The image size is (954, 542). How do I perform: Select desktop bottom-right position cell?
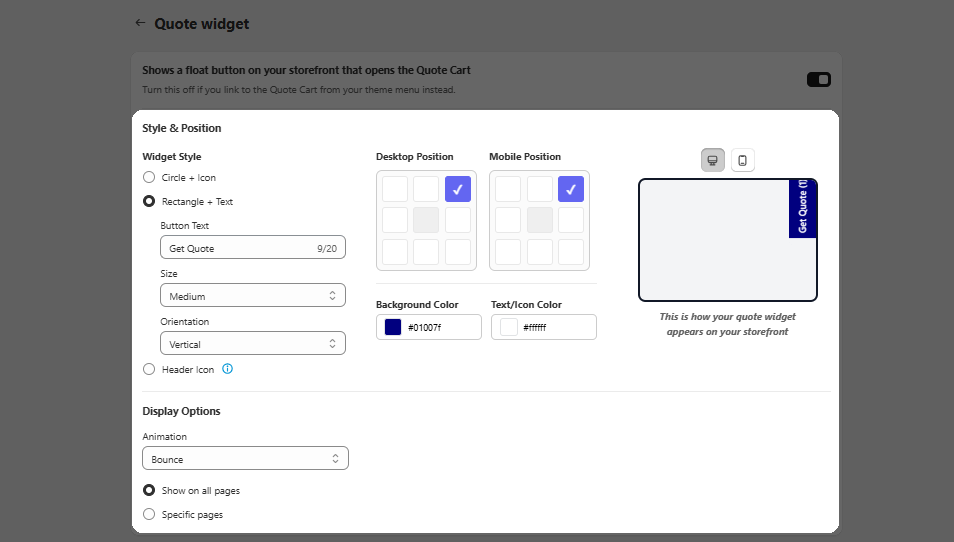[458, 252]
